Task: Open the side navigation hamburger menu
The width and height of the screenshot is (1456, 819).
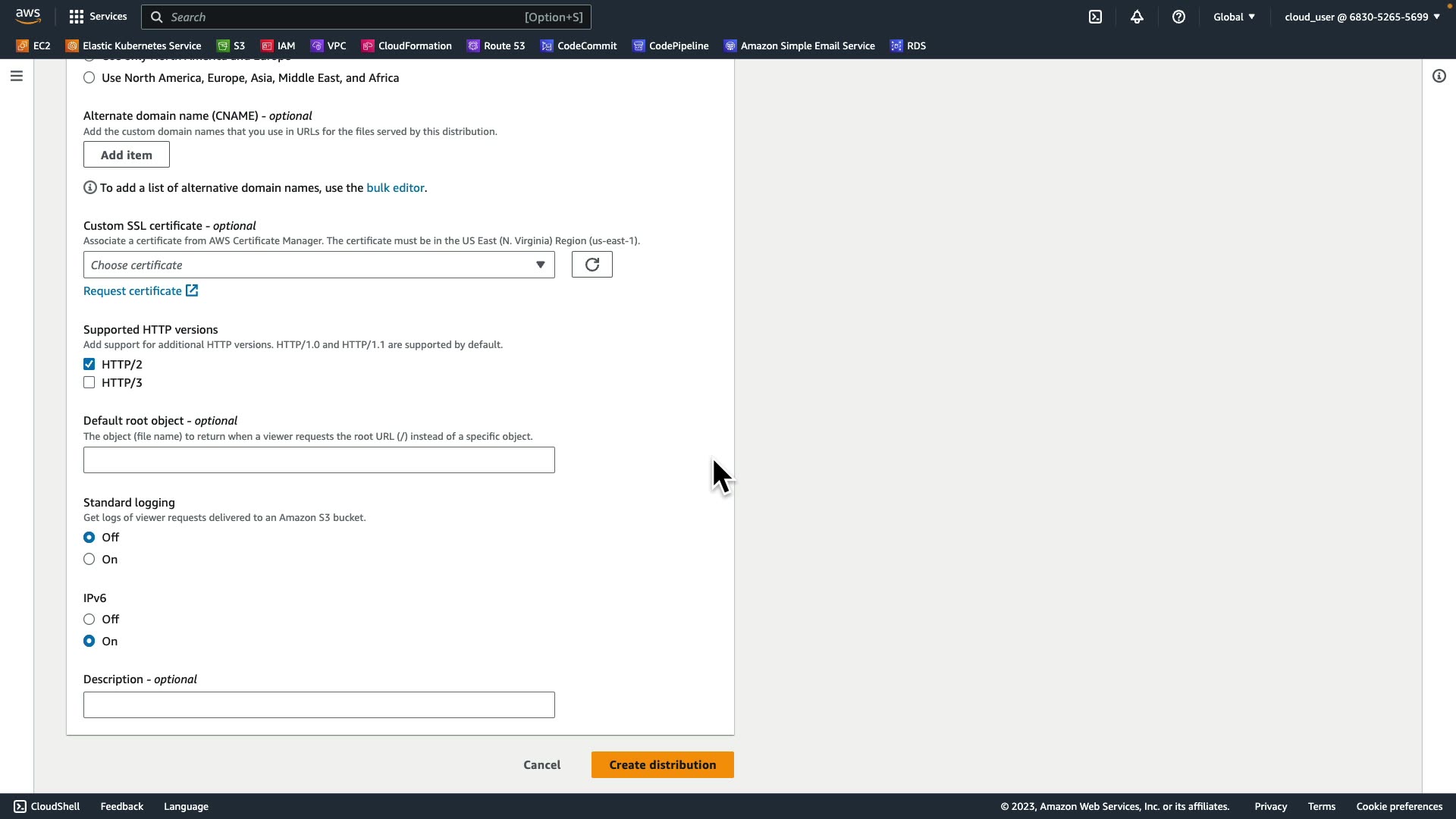Action: click(17, 76)
